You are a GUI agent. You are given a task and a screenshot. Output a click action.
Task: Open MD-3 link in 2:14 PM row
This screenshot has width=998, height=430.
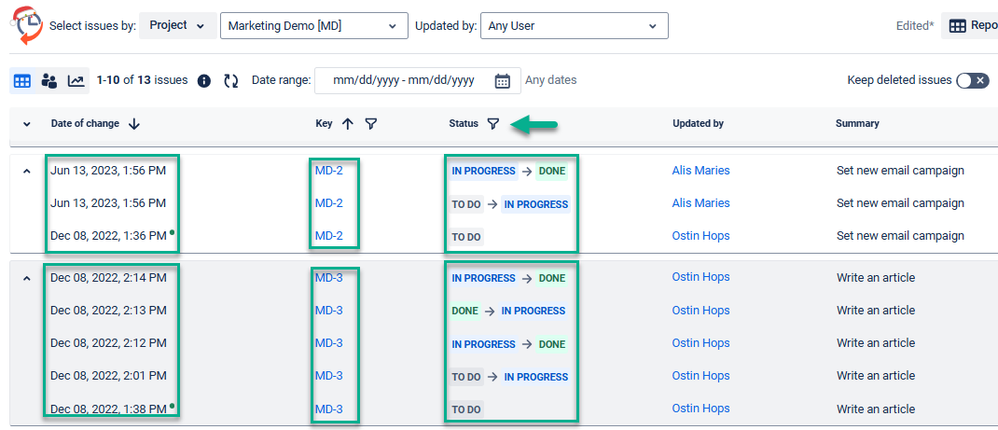point(329,277)
